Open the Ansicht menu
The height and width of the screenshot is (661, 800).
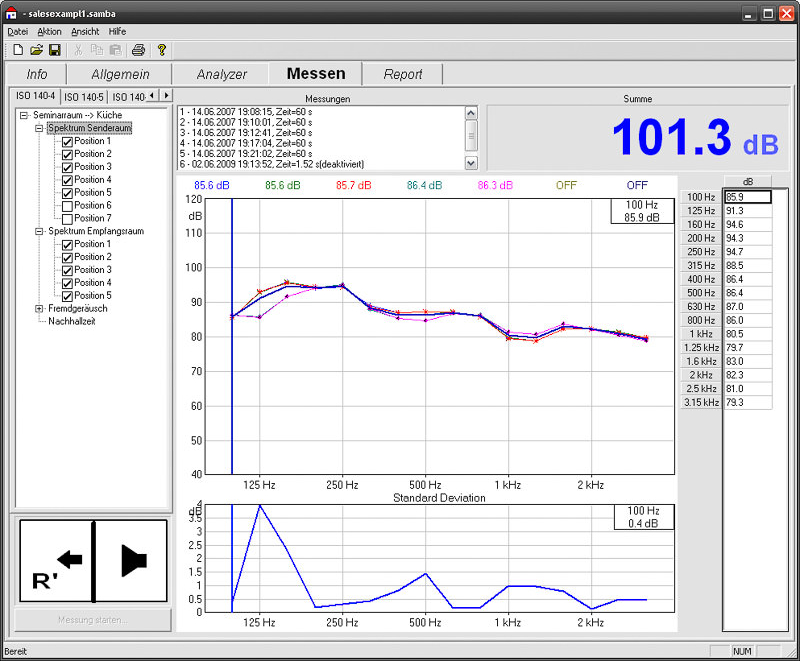[85, 32]
